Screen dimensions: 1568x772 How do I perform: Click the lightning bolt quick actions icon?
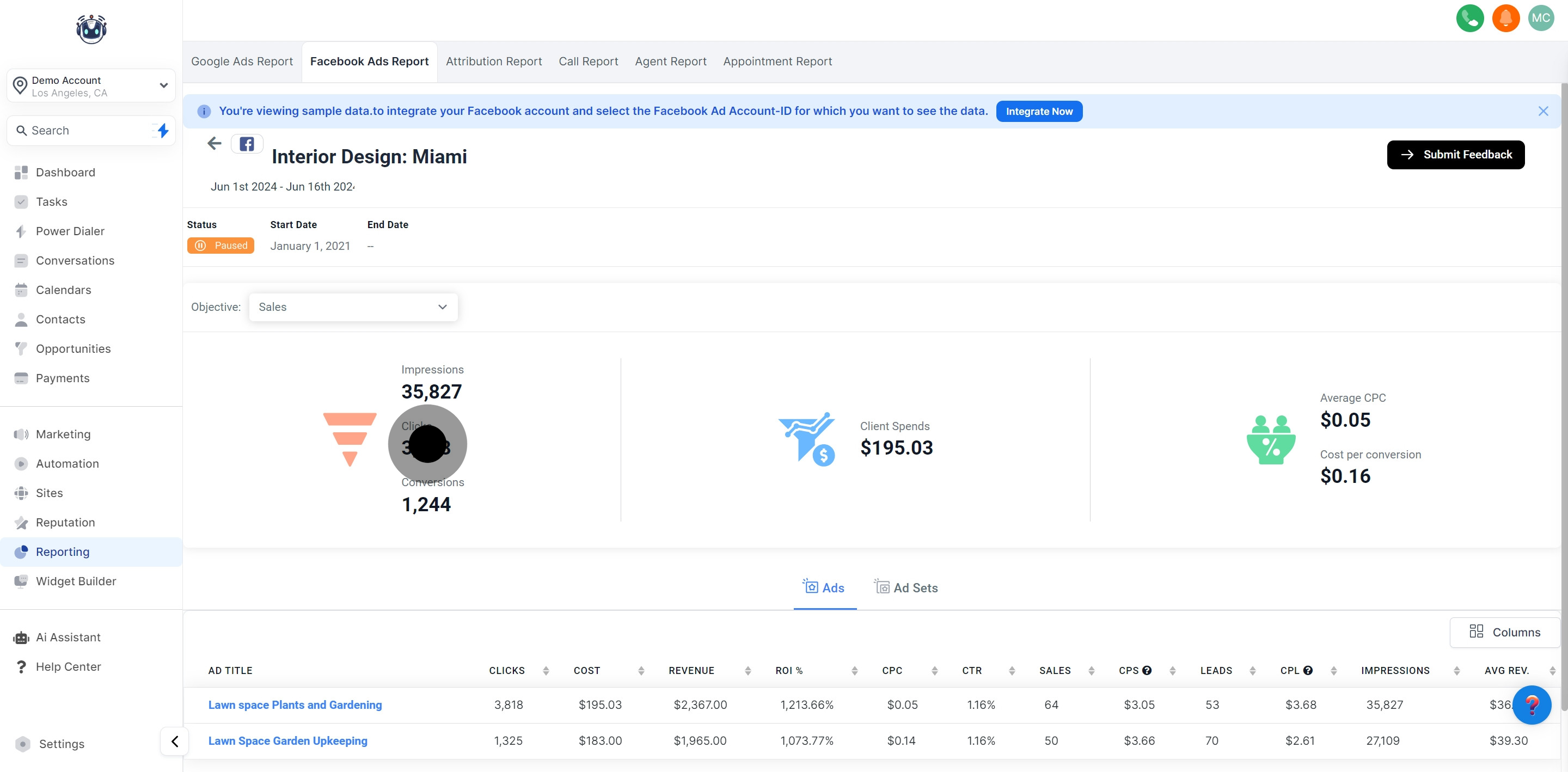(163, 130)
